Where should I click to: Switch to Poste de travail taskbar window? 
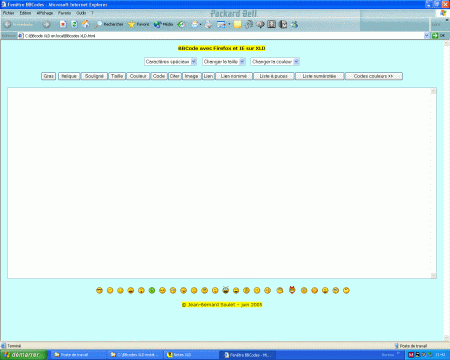point(78,355)
